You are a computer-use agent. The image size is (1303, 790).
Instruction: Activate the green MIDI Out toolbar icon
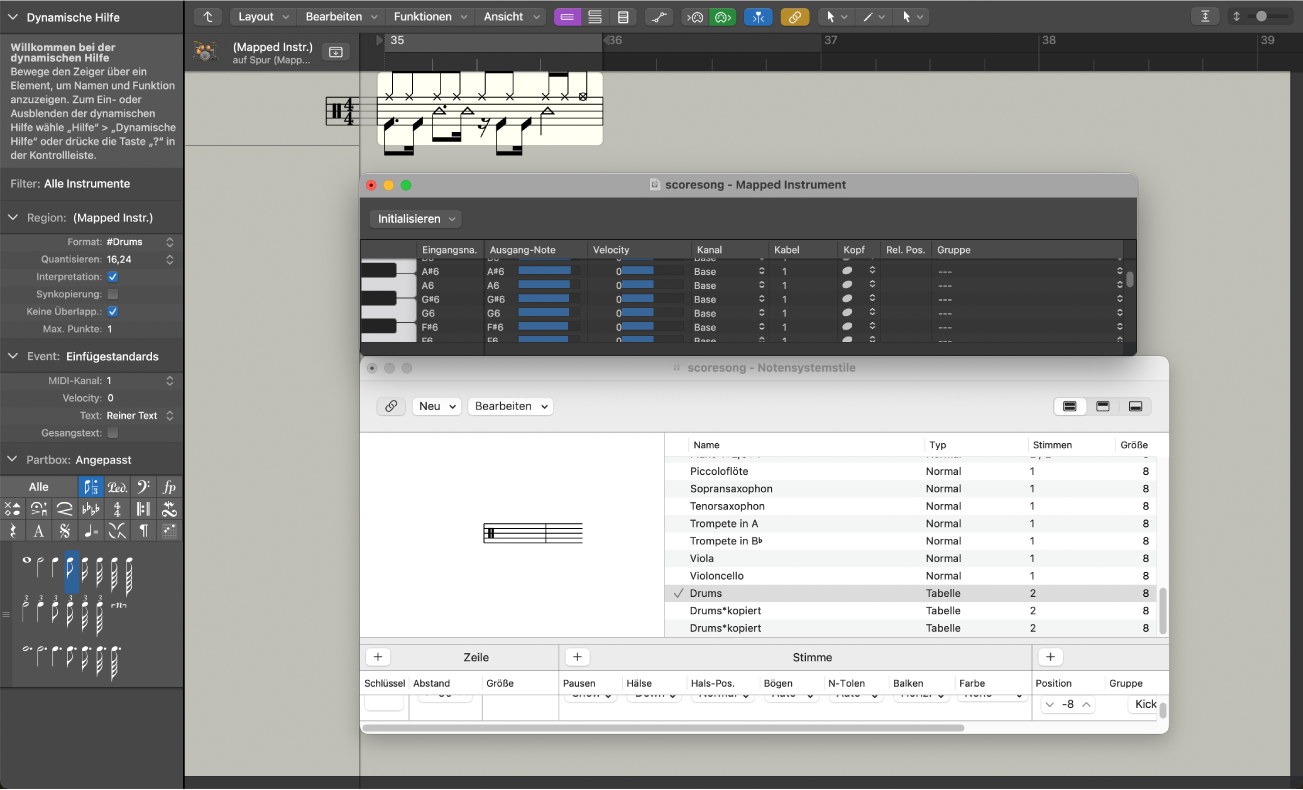tap(724, 16)
